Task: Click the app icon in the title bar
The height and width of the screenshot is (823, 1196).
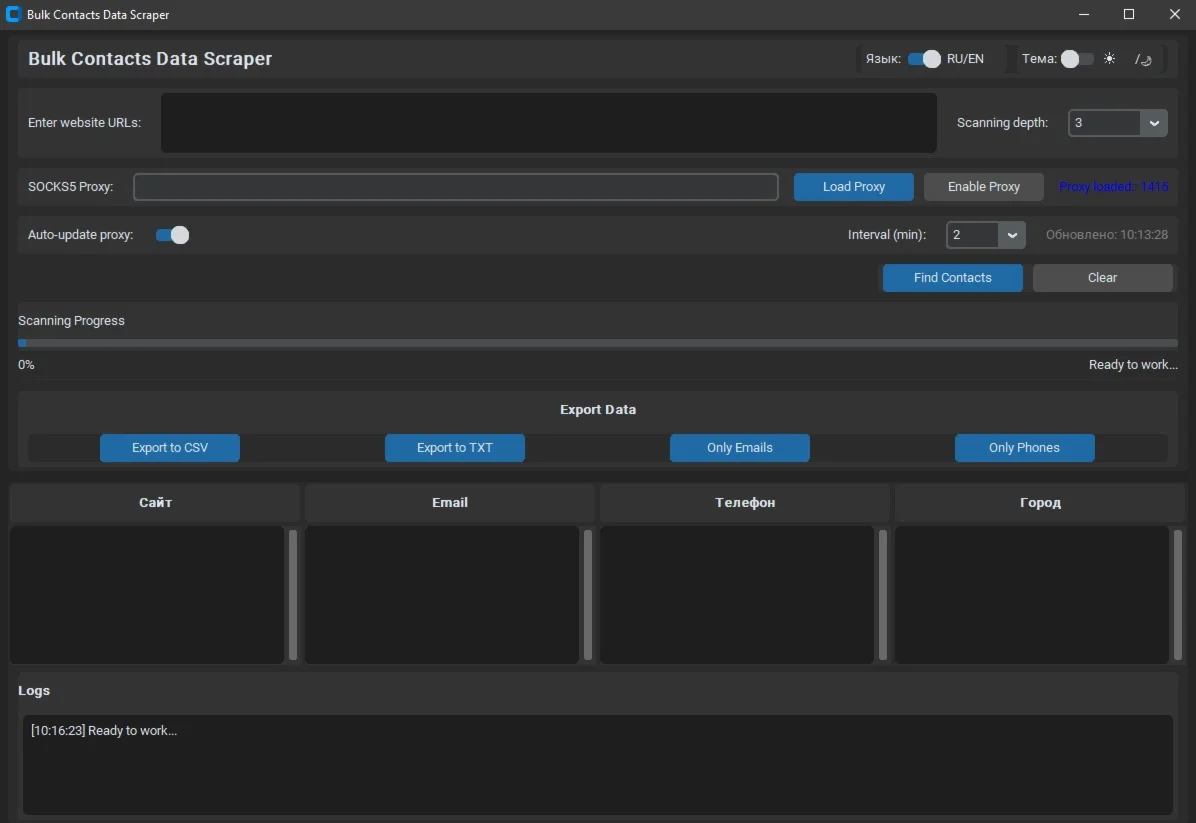Action: [14, 15]
